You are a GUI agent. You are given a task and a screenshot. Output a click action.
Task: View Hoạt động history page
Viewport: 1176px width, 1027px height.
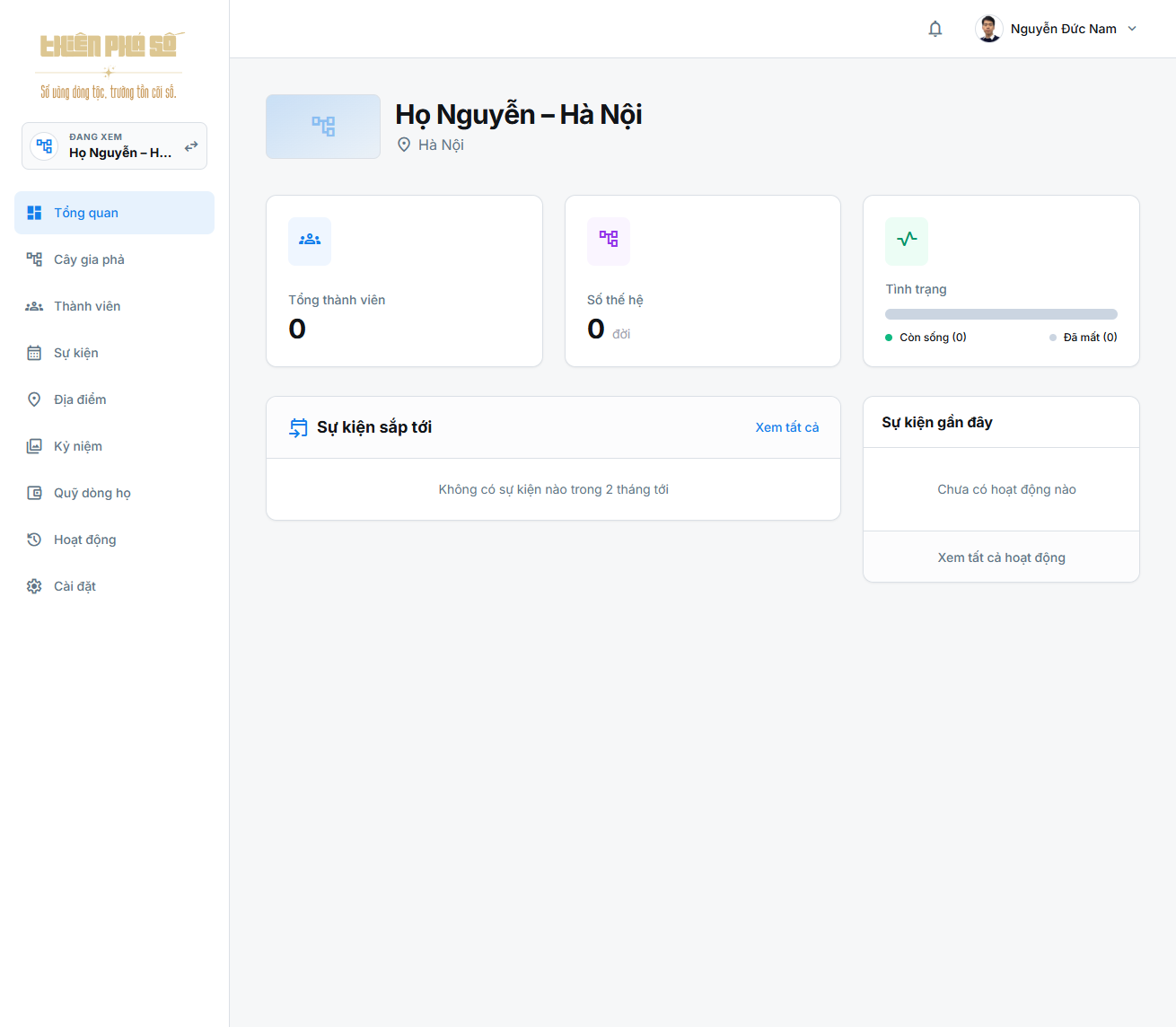coord(115,540)
